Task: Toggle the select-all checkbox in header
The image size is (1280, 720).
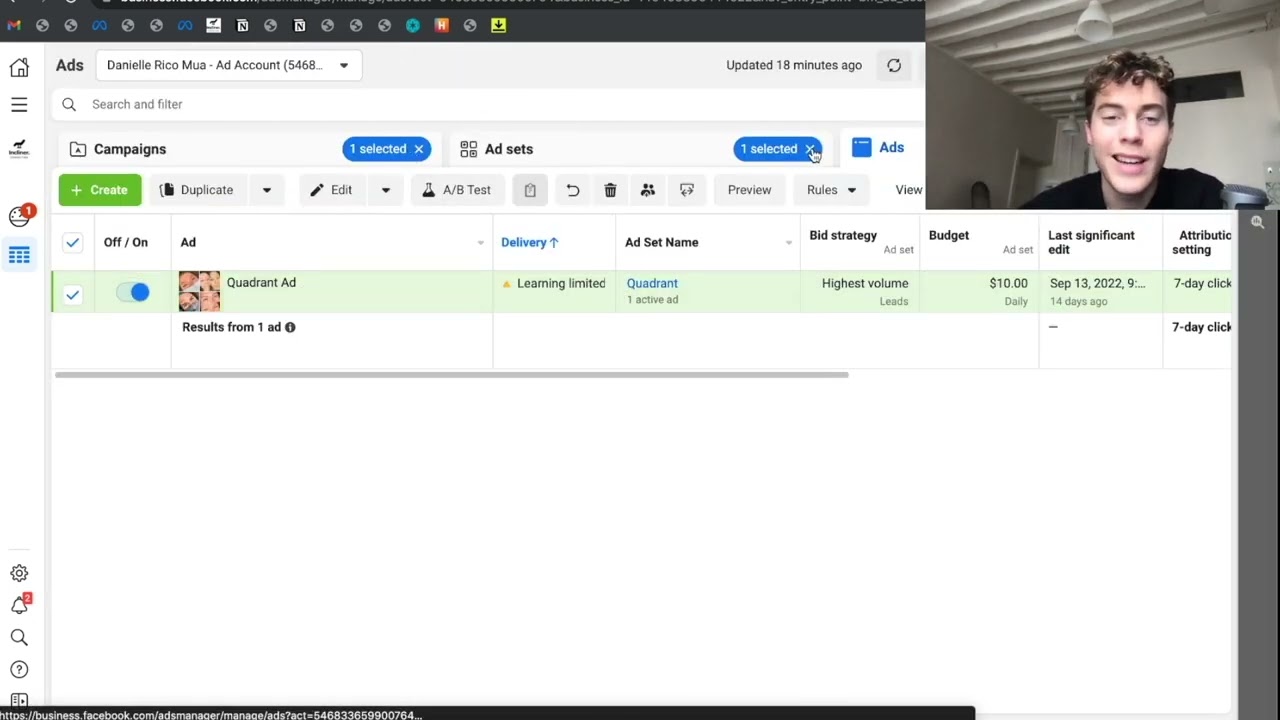Action: (72, 242)
